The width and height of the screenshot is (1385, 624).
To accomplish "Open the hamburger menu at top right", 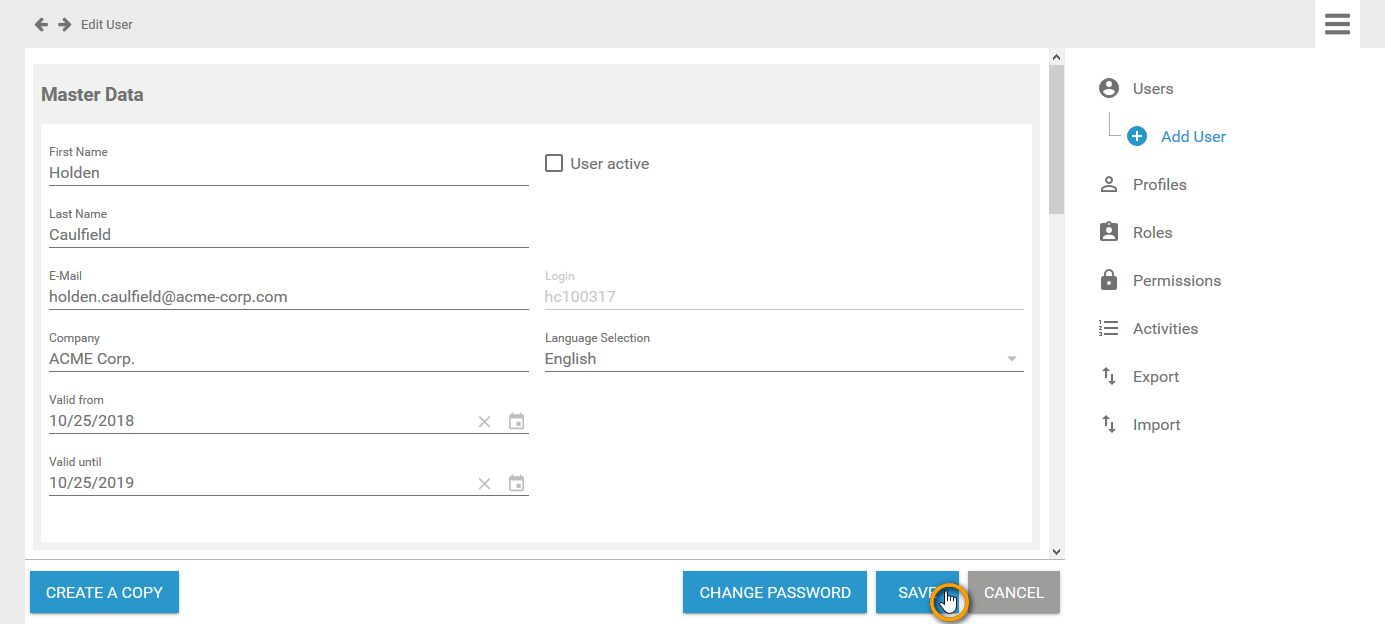I will coord(1337,24).
